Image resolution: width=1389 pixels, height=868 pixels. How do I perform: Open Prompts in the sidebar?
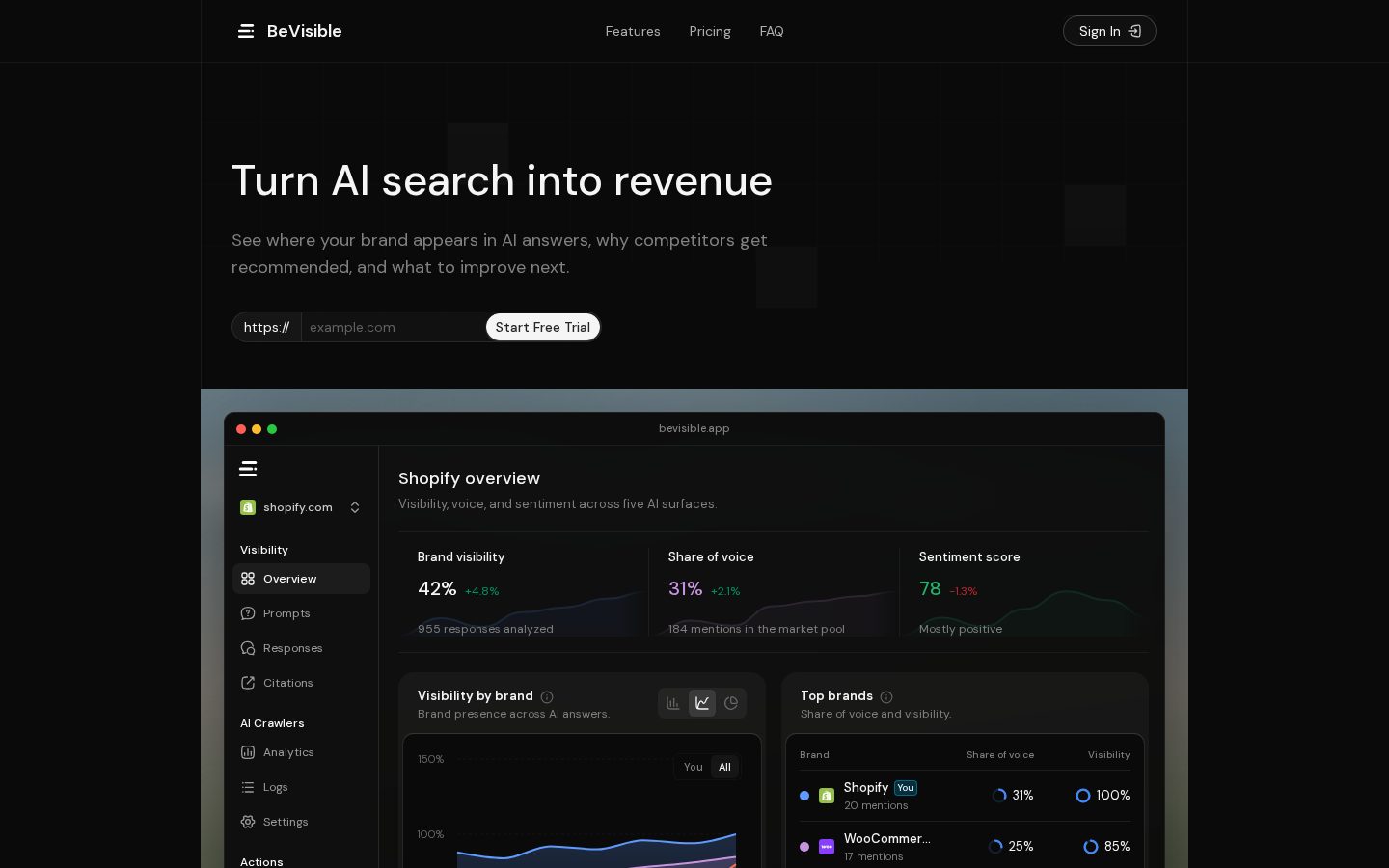[x=301, y=613]
